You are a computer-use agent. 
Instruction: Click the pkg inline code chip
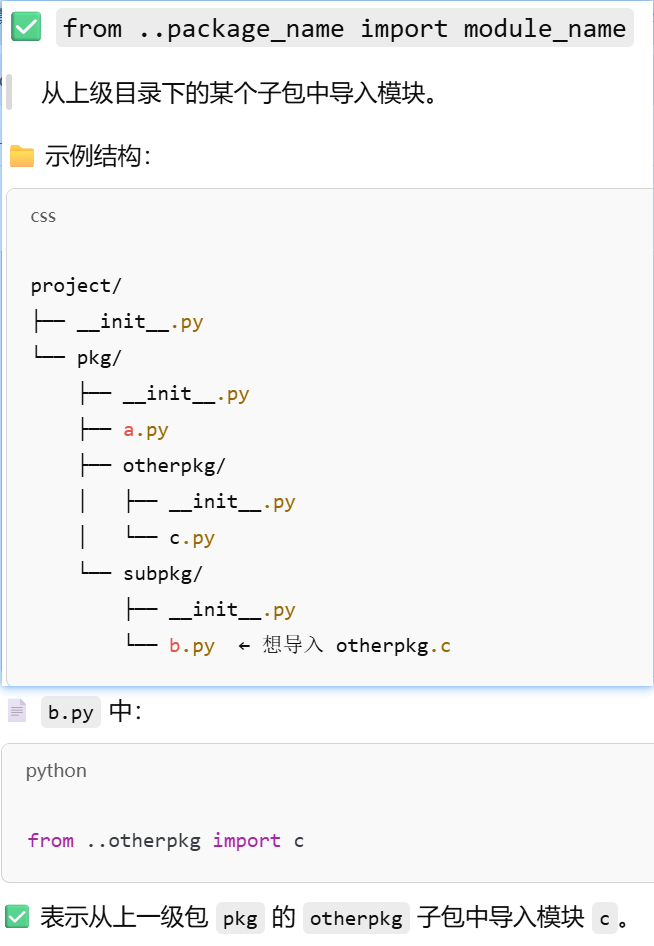point(240,918)
